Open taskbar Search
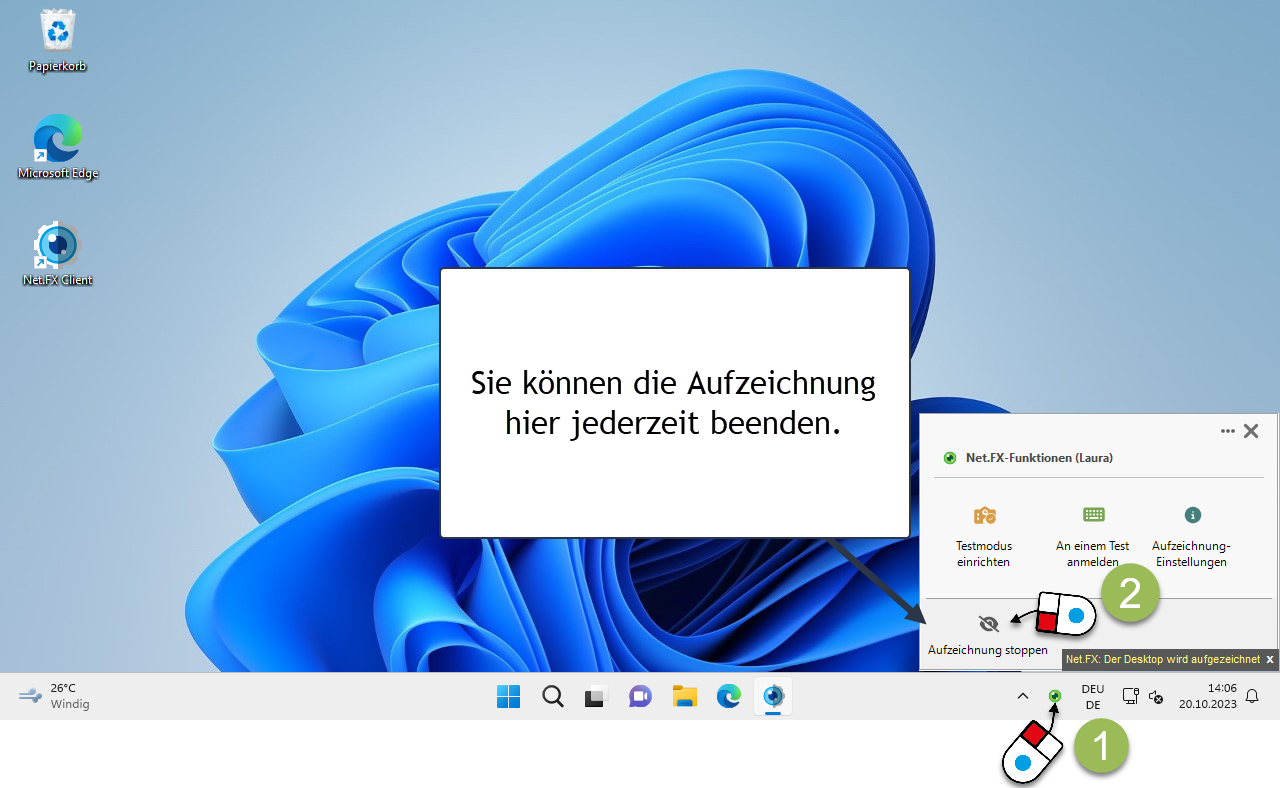The image size is (1280, 788). [552, 697]
